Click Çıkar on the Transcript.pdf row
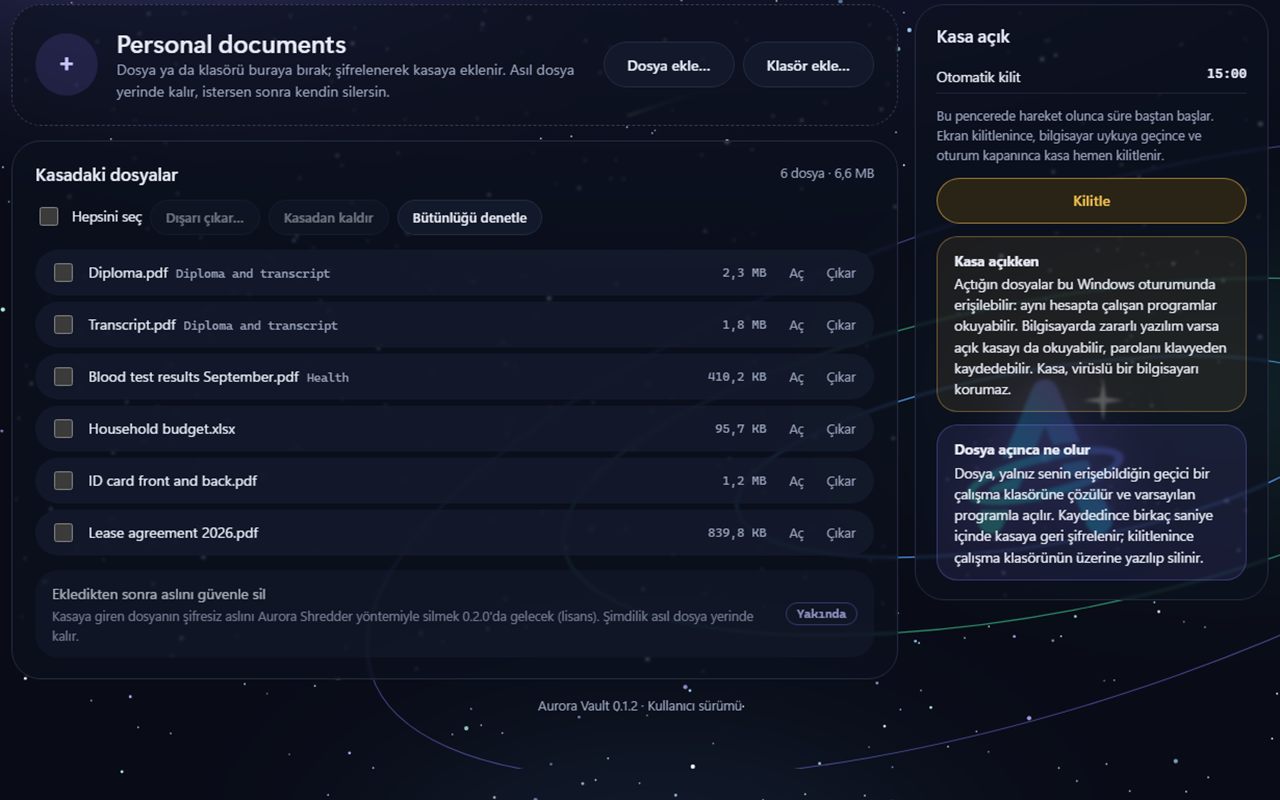 841,325
